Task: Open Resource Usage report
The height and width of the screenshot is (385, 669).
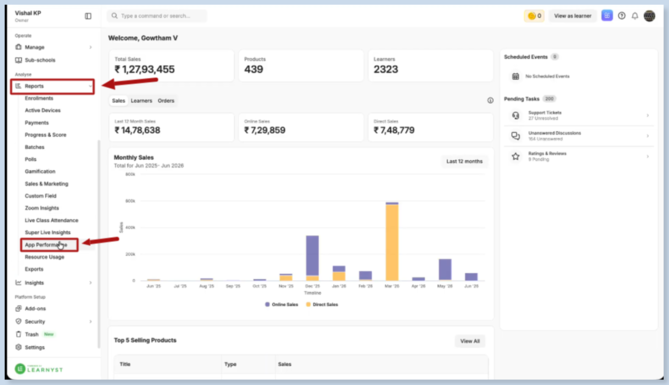Action: 44,257
